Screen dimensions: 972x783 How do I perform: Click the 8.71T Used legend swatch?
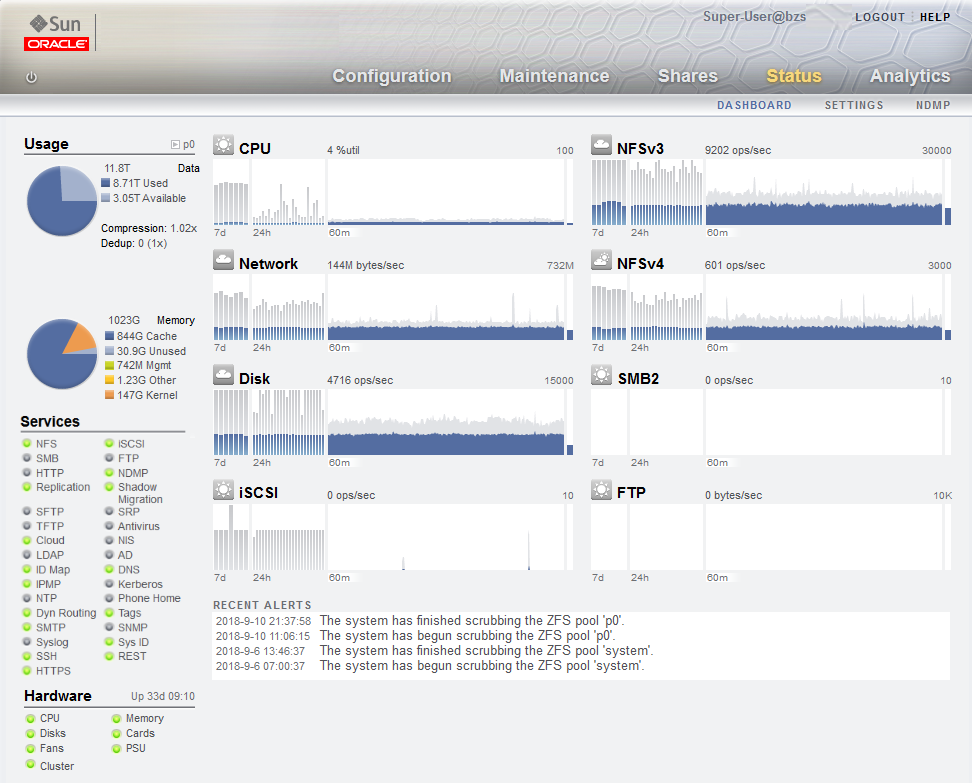click(105, 183)
